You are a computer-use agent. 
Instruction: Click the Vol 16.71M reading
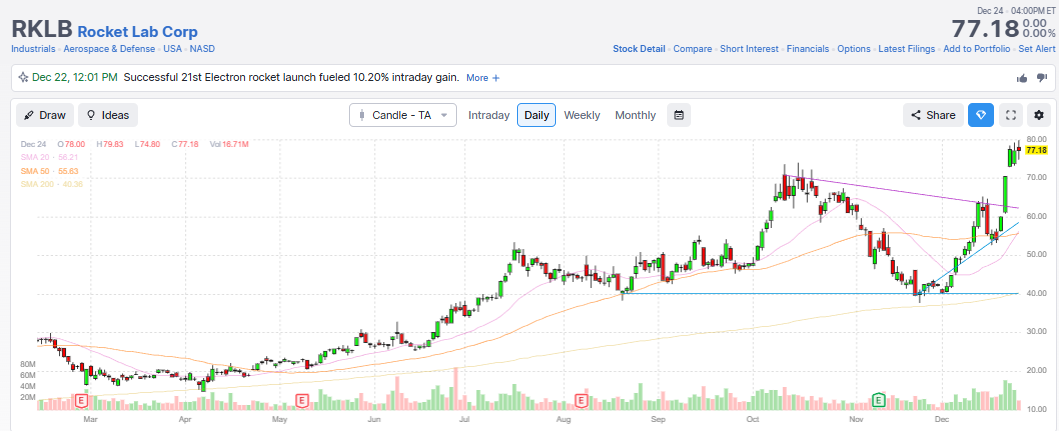click(229, 144)
